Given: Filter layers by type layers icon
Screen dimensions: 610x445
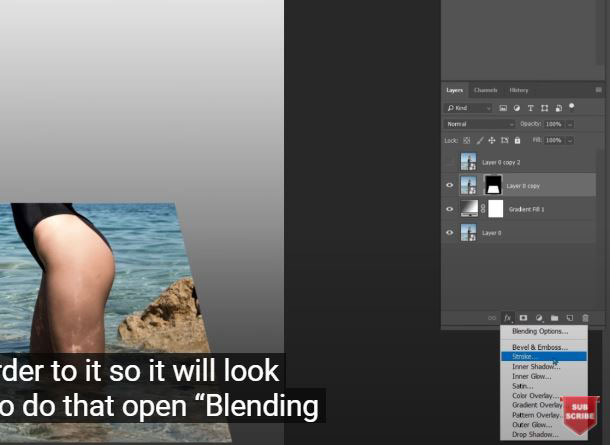Looking at the screenshot, I should click(530, 108).
